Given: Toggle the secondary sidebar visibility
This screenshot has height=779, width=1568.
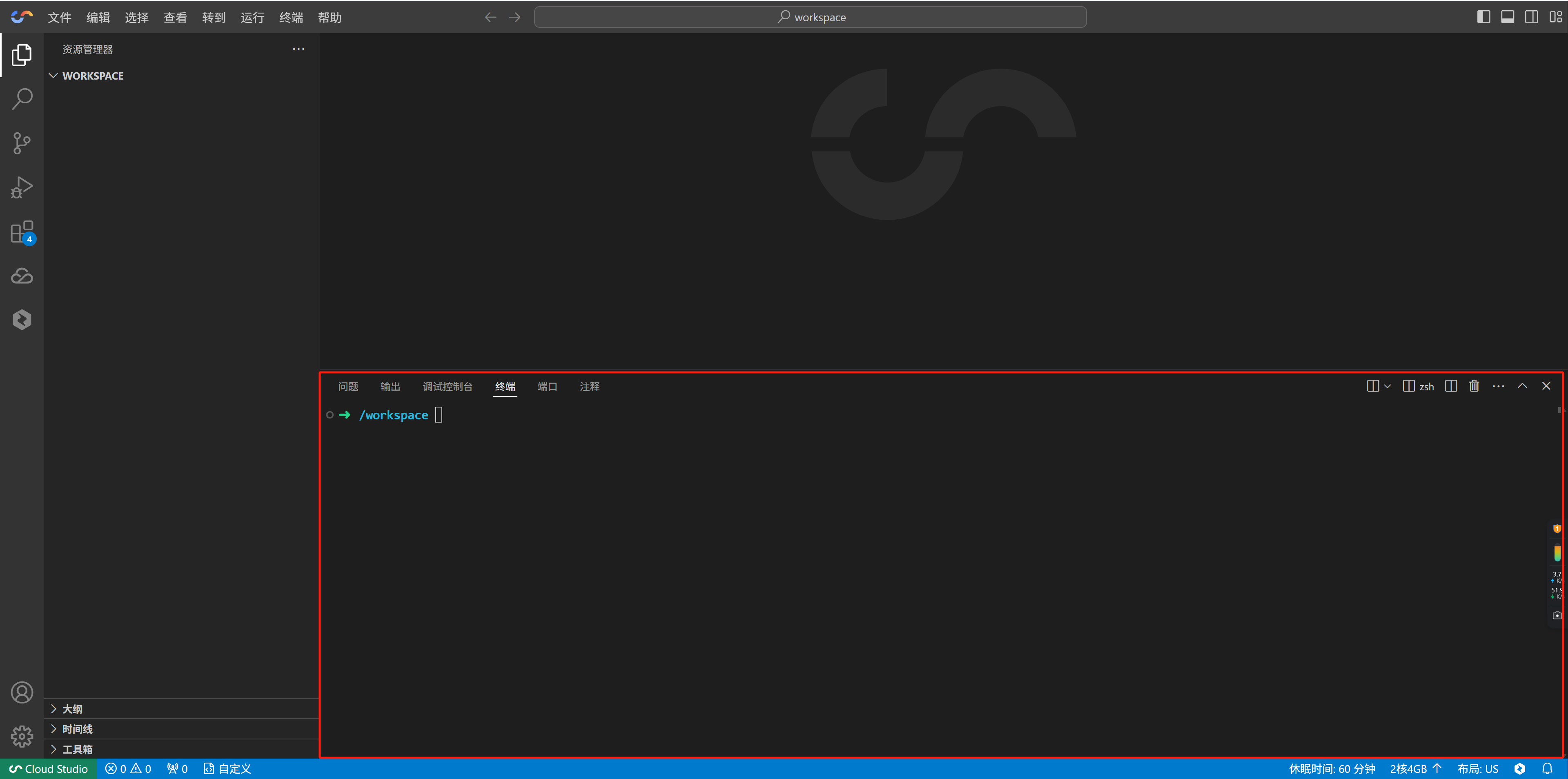Looking at the screenshot, I should 1532,17.
